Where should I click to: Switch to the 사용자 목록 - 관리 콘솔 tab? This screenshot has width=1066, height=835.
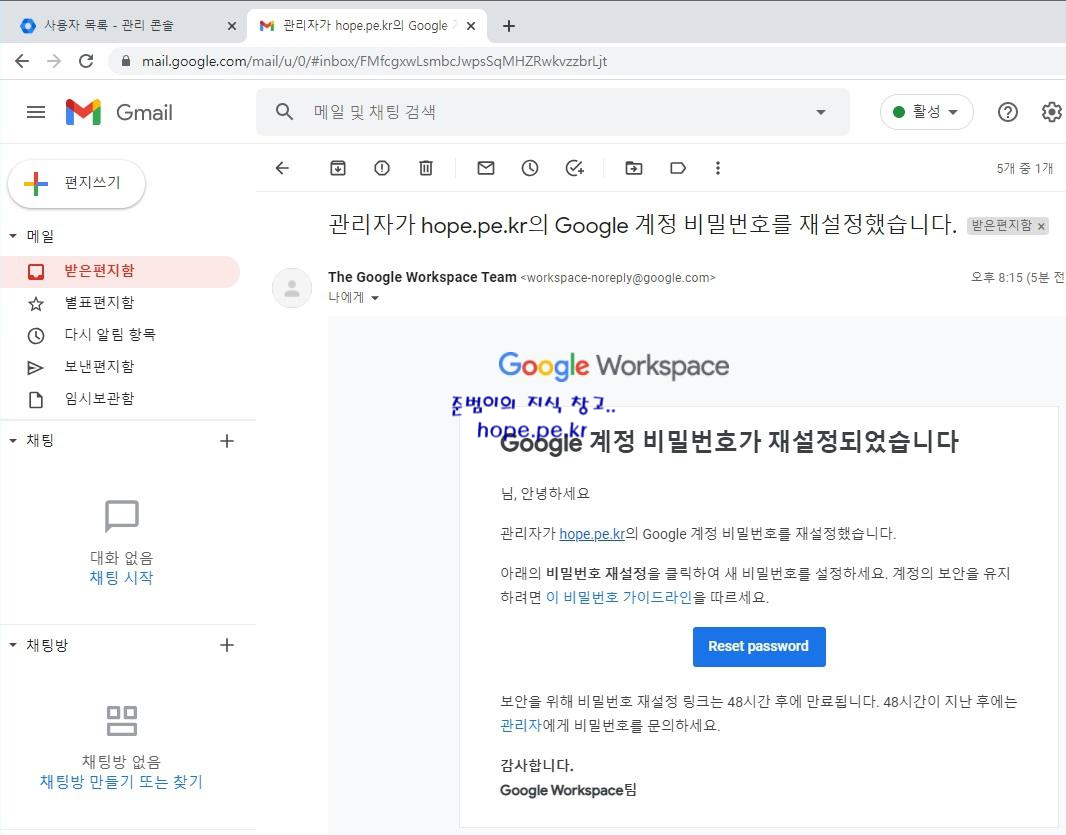coord(120,26)
